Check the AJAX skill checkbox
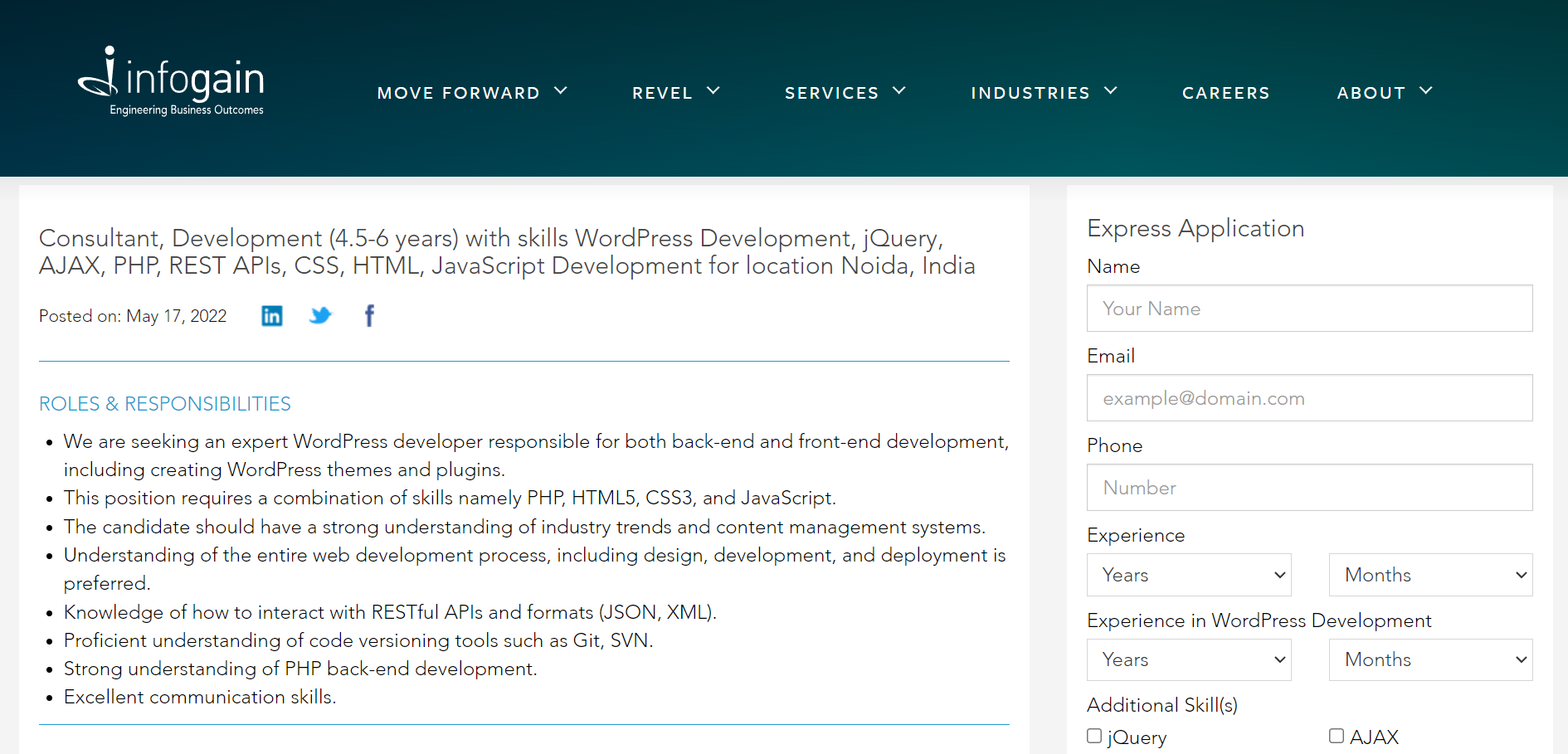 tap(1337, 736)
